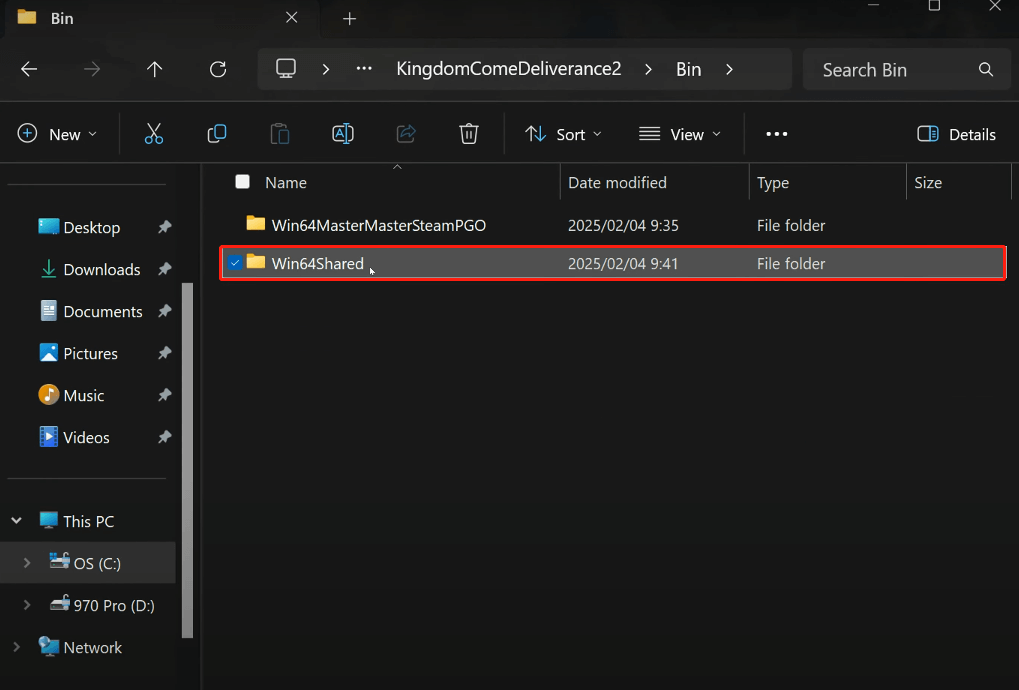
Task: Click the Bin breadcrumb segment
Action: (688, 69)
